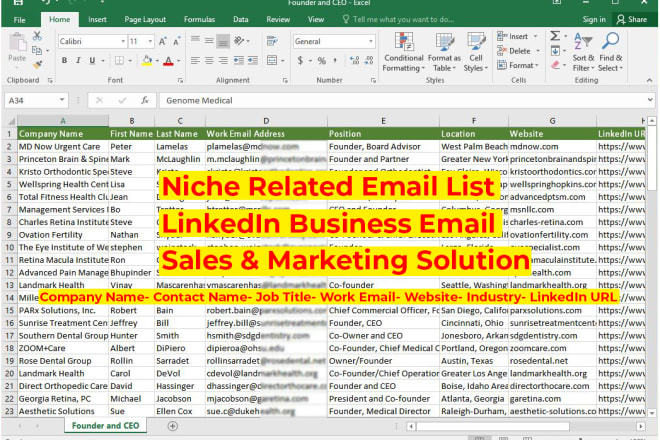
Task: Switch to Page Layout tab
Action: tap(145, 19)
